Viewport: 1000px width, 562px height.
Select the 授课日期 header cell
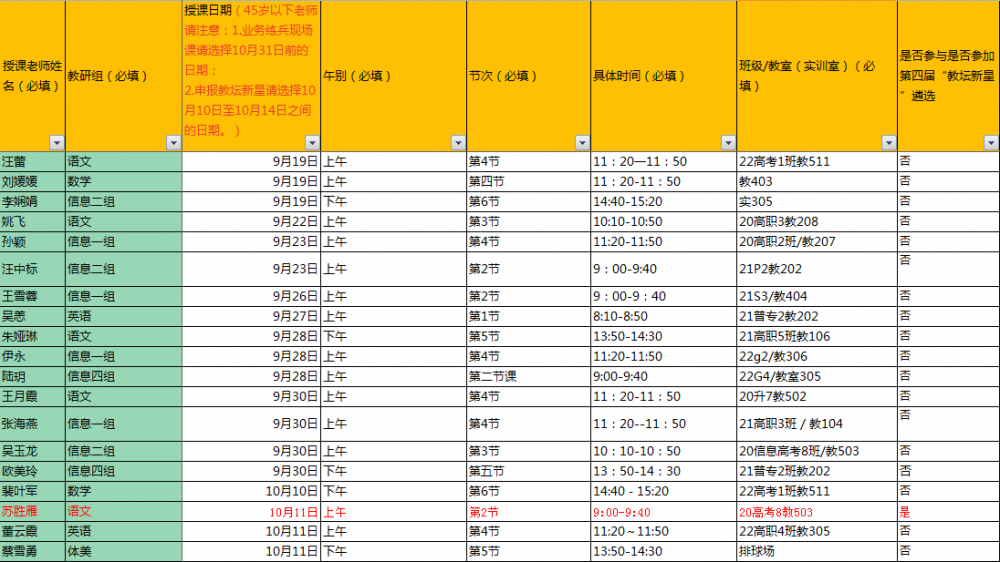[250, 75]
